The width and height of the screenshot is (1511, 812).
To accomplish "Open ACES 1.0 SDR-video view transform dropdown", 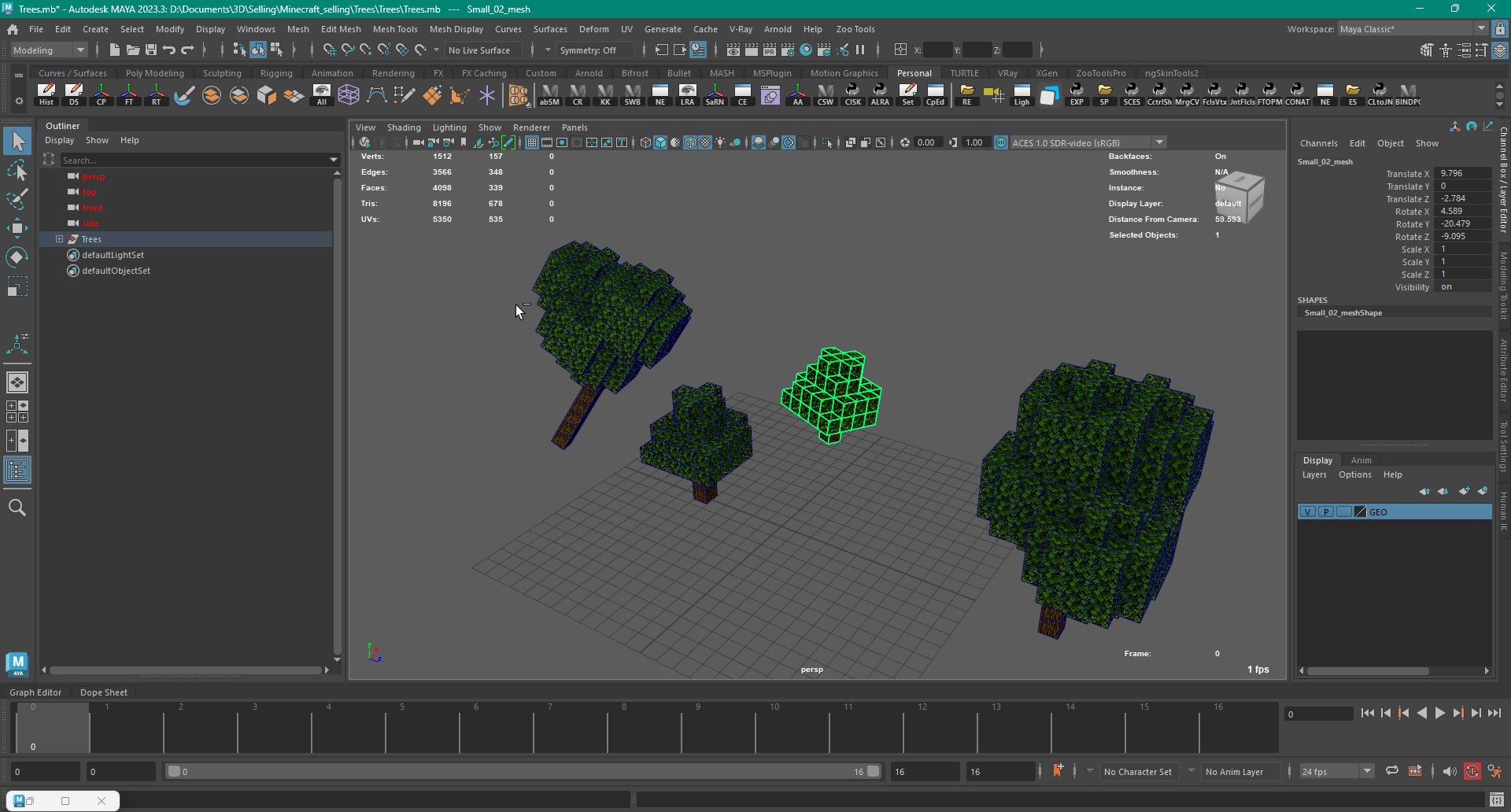I will (1088, 142).
